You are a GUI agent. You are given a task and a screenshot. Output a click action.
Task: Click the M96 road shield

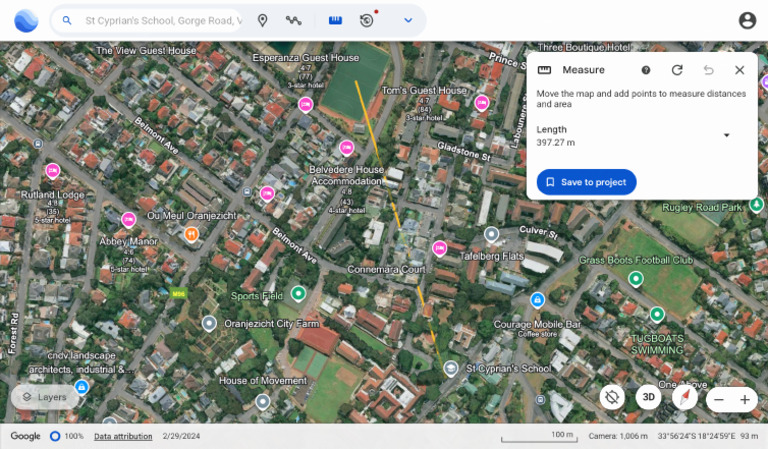point(178,294)
